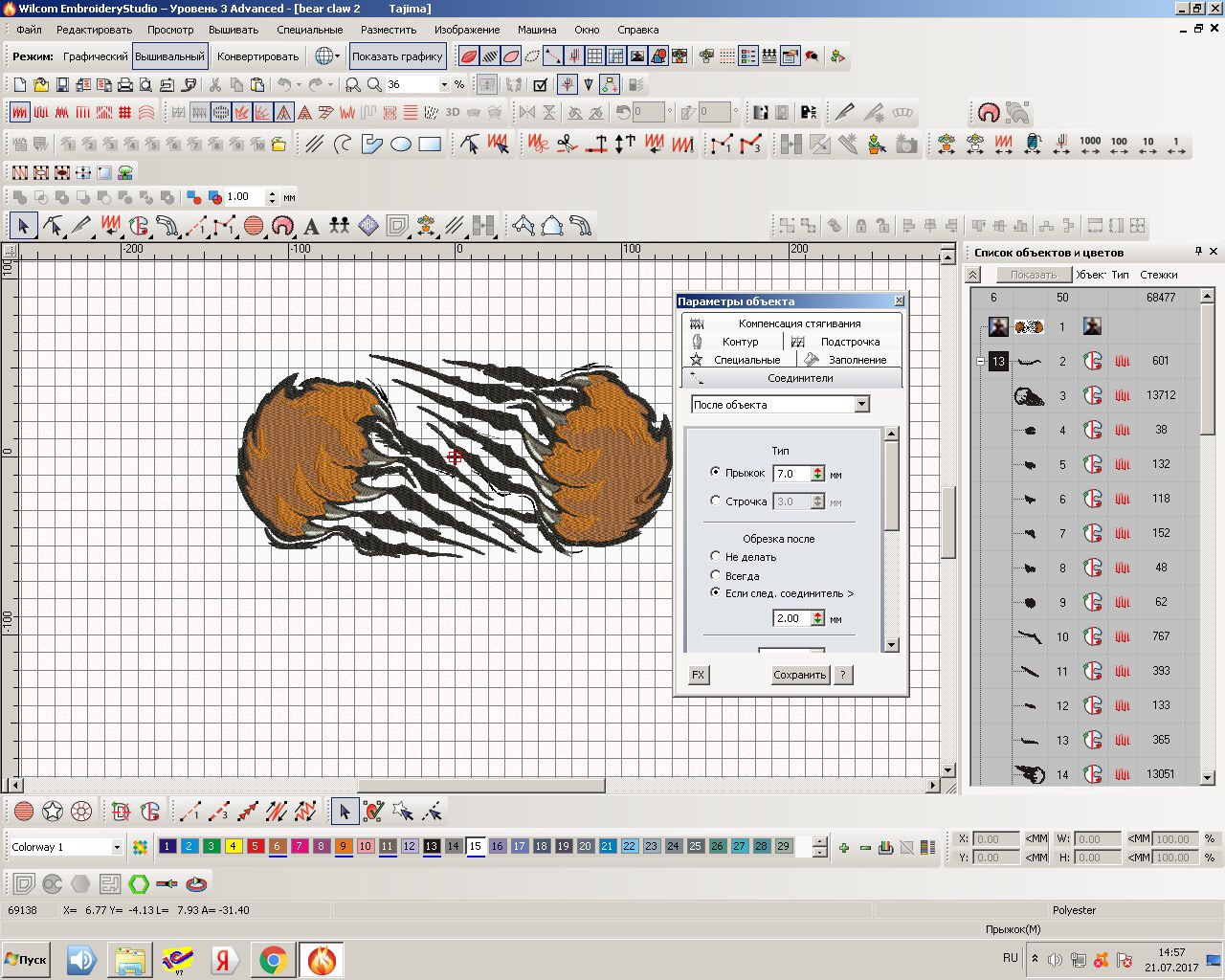Click the 'Показать графику' button
Viewport: 1225px width, 980px height.
pyautogui.click(x=397, y=56)
